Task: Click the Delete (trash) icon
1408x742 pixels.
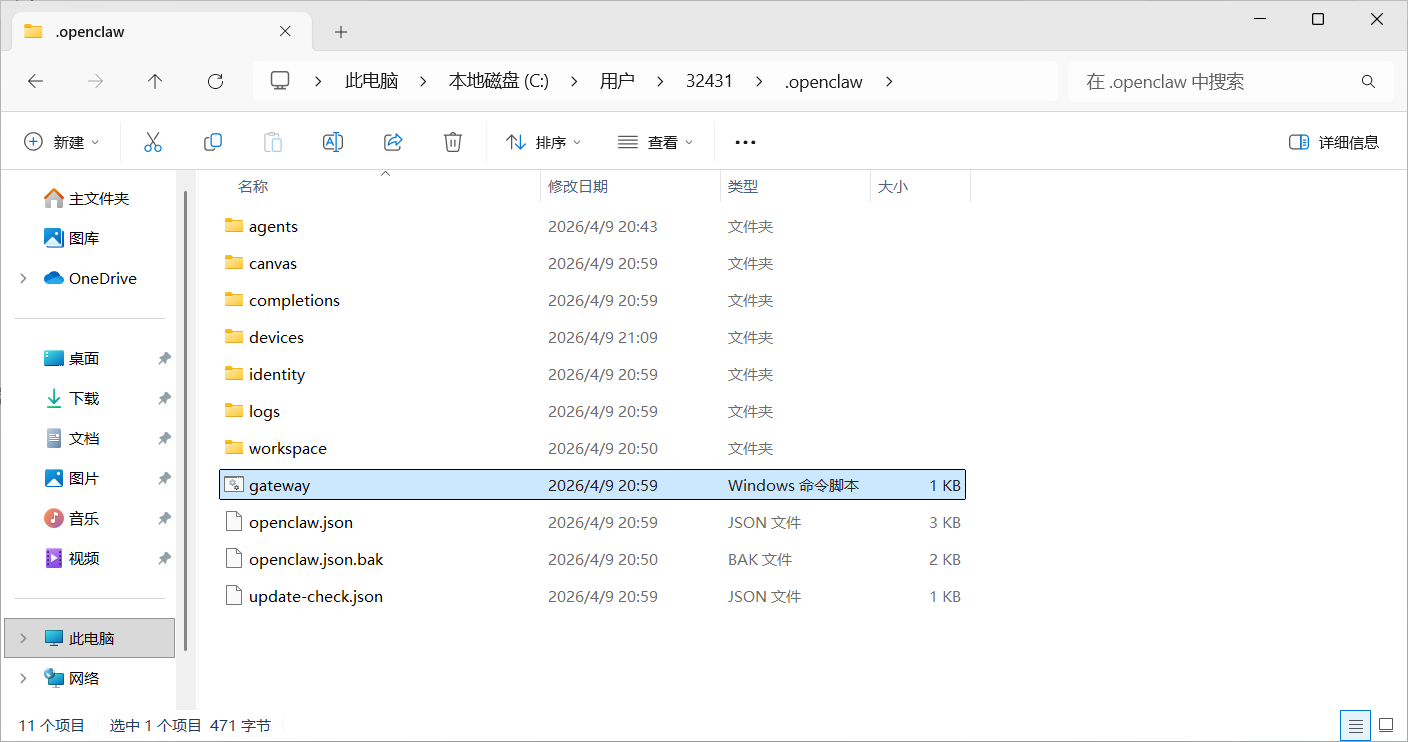Action: pyautogui.click(x=452, y=141)
